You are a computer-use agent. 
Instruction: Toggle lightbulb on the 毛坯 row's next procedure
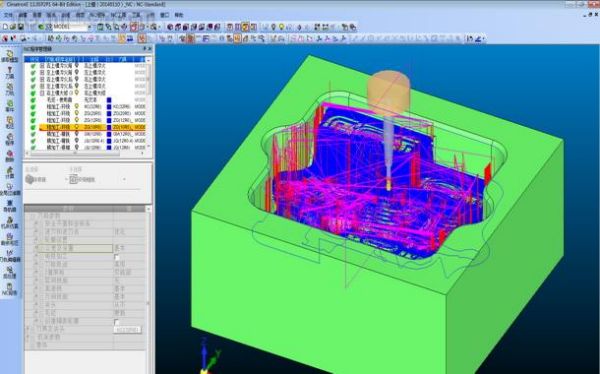[77, 106]
